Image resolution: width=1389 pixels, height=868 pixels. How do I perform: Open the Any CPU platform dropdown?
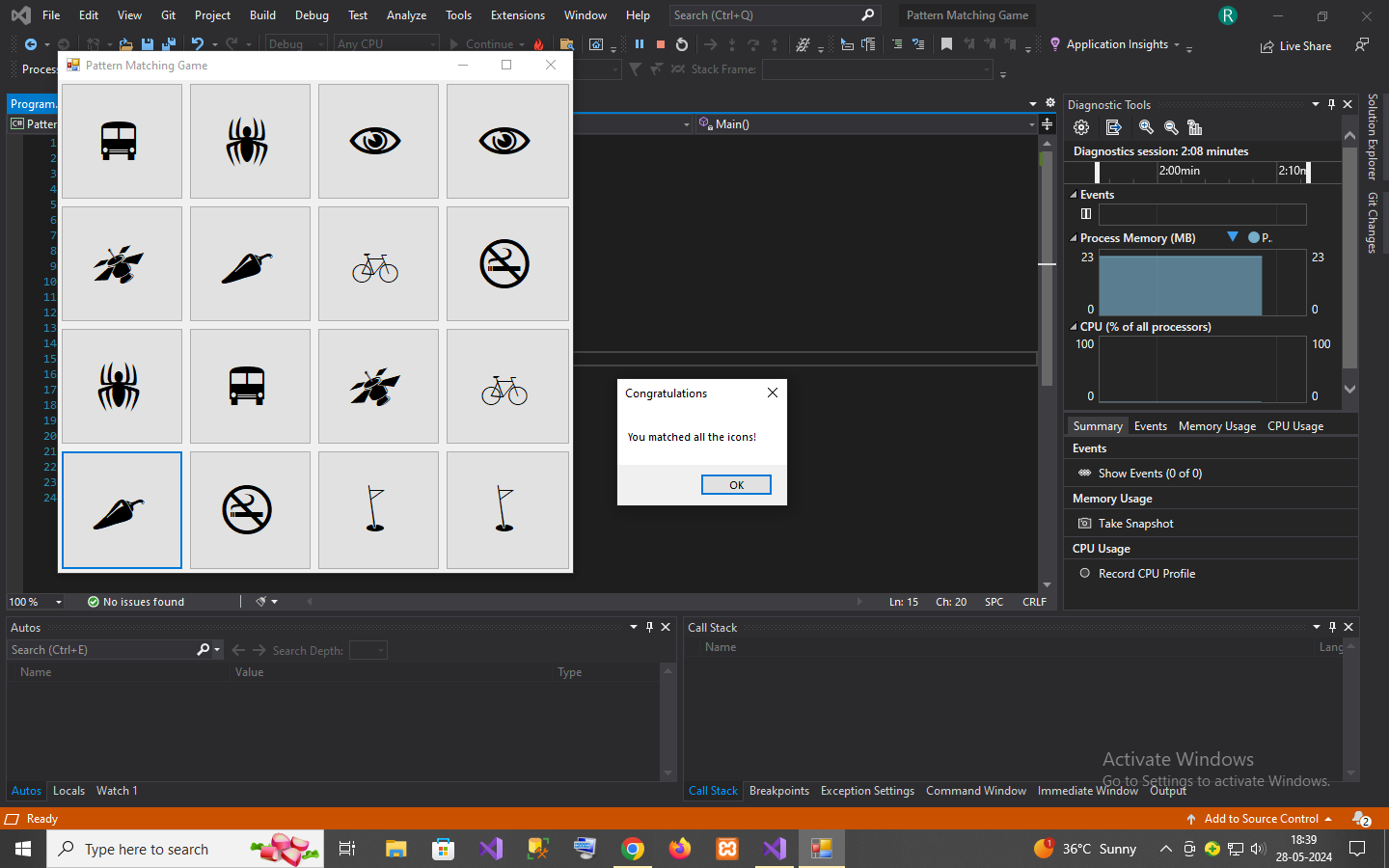(385, 43)
